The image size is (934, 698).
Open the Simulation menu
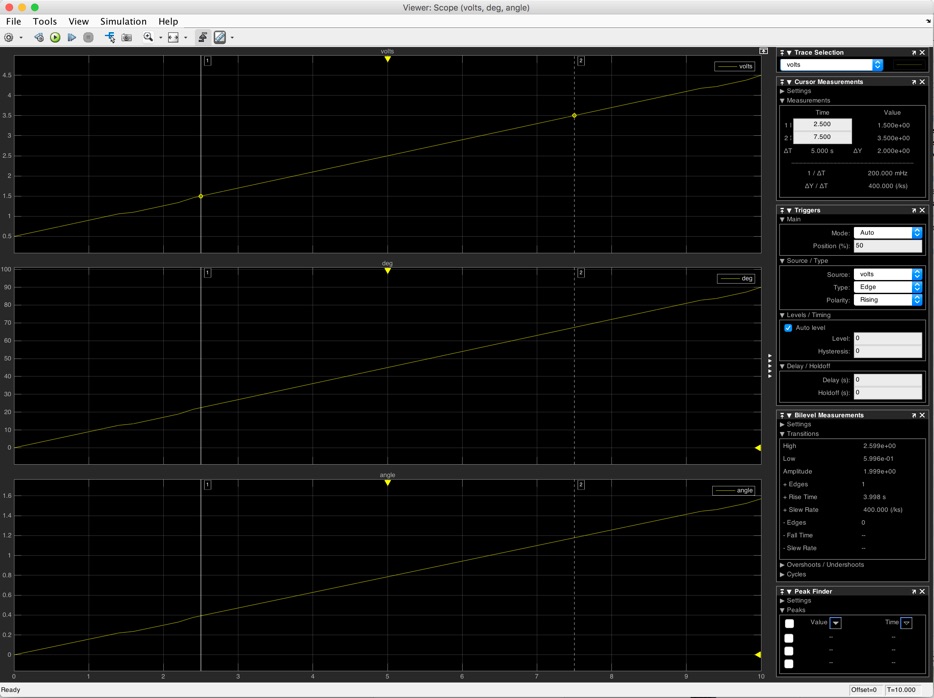(x=123, y=20)
